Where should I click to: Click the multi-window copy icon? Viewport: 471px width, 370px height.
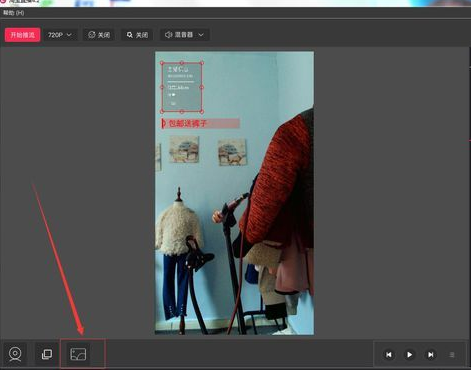[47, 354]
